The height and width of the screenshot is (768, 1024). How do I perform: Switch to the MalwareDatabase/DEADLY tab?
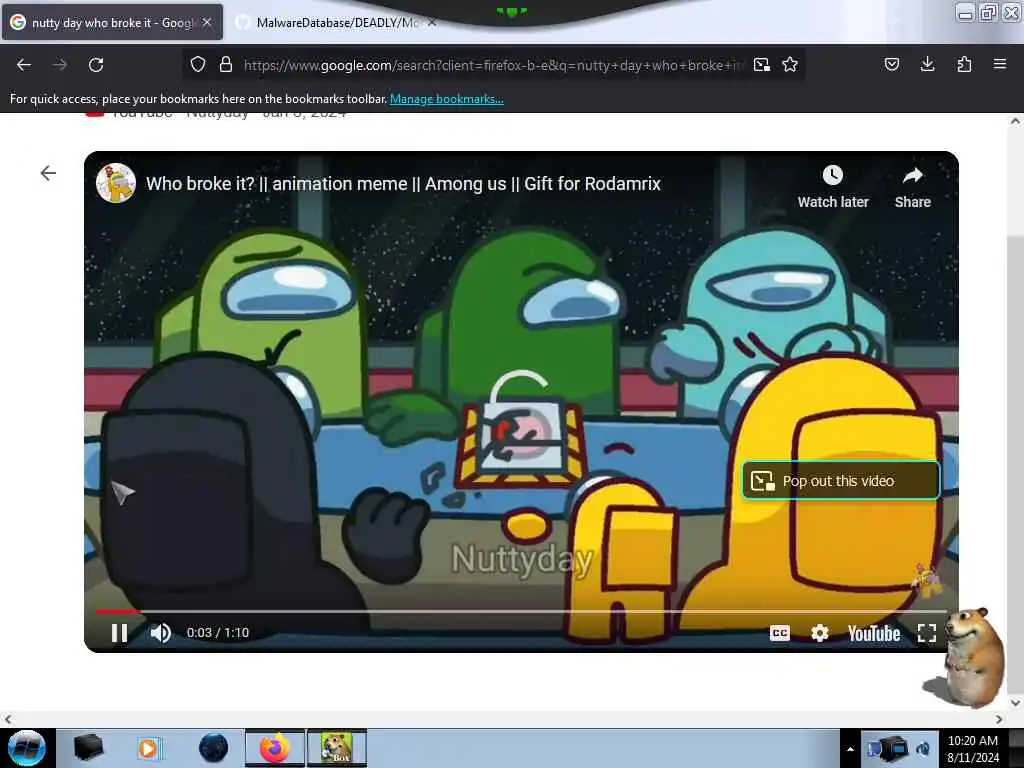[337, 23]
